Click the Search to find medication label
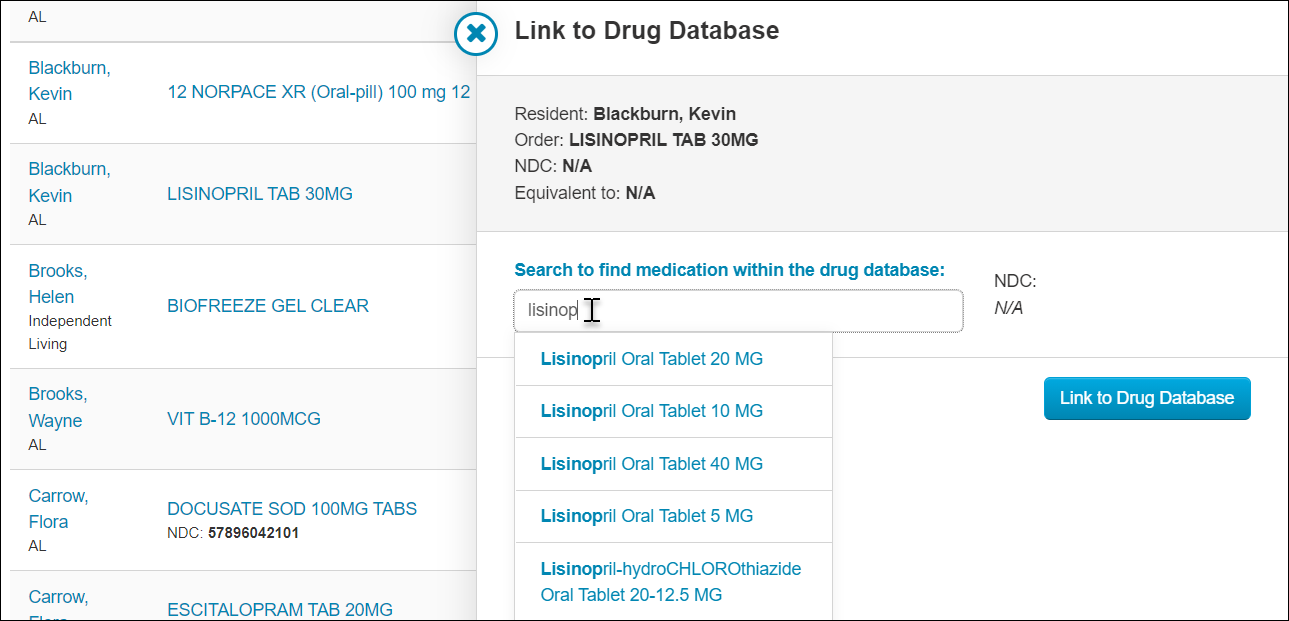The image size is (1289, 621). pos(729,270)
